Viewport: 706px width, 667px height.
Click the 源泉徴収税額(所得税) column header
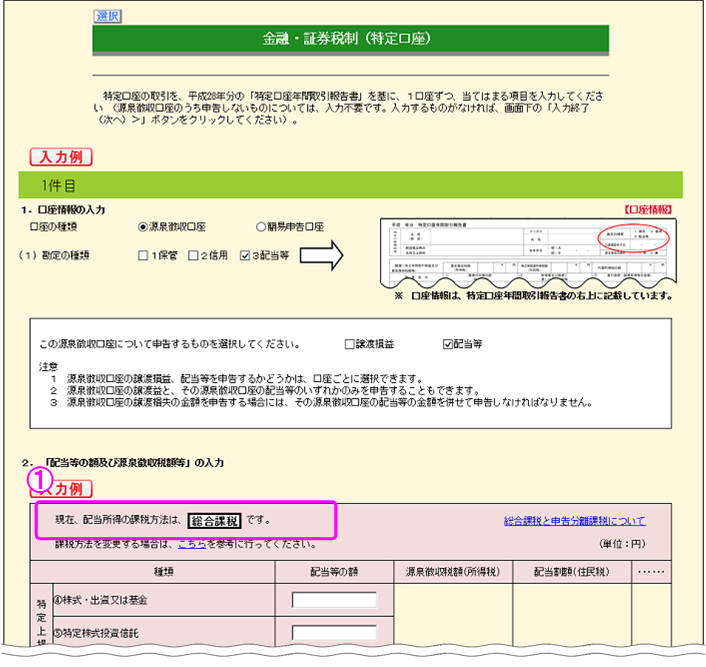453,572
